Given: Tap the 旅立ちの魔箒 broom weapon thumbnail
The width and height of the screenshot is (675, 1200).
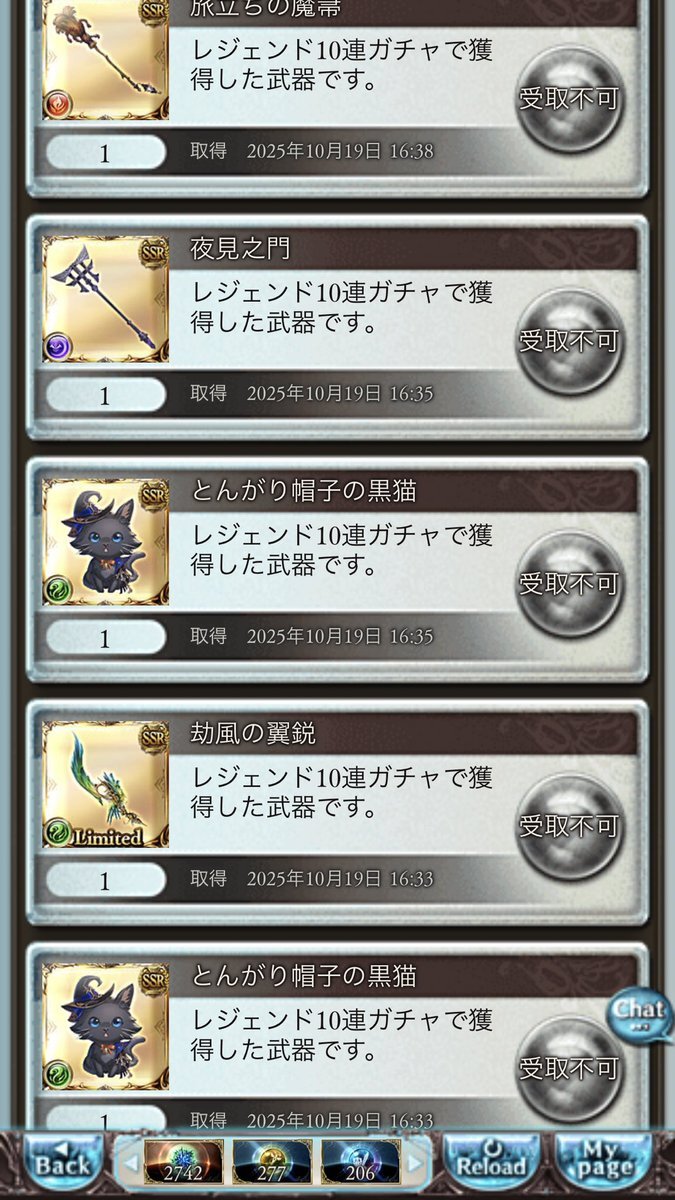Looking at the screenshot, I should [105, 60].
